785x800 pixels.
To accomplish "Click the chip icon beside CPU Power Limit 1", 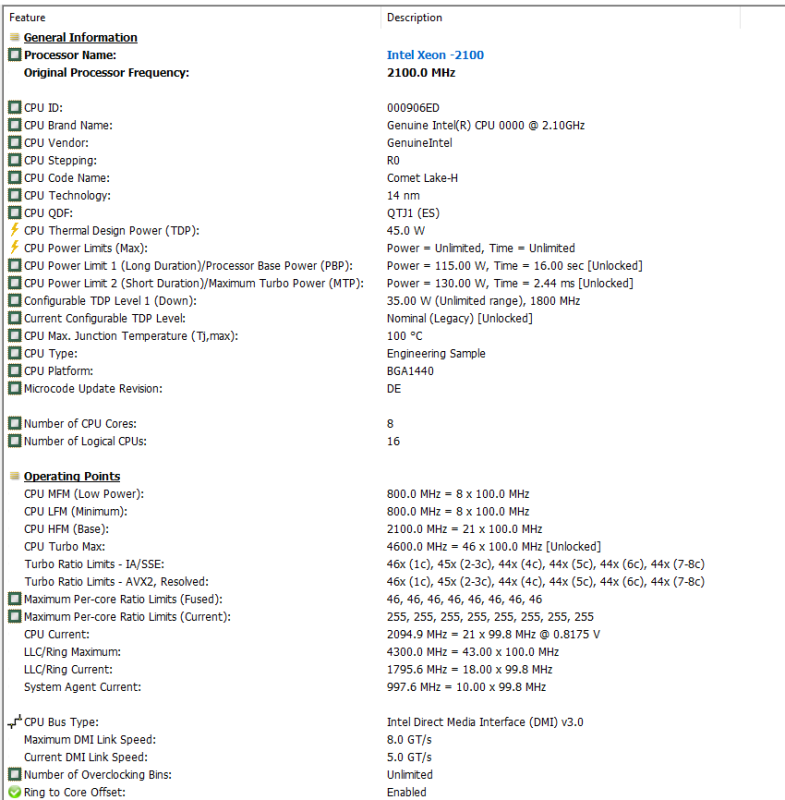I will coord(15,265).
